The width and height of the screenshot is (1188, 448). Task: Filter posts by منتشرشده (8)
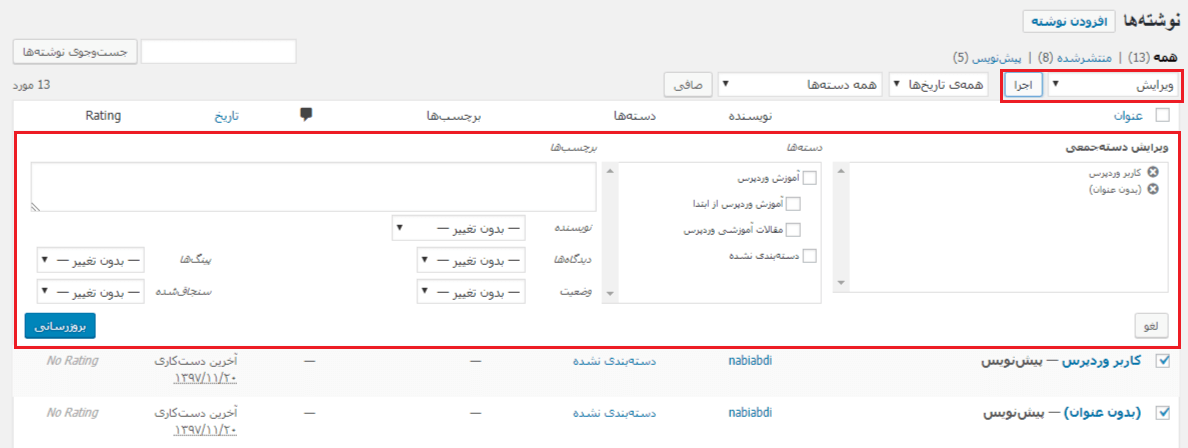pos(1074,58)
